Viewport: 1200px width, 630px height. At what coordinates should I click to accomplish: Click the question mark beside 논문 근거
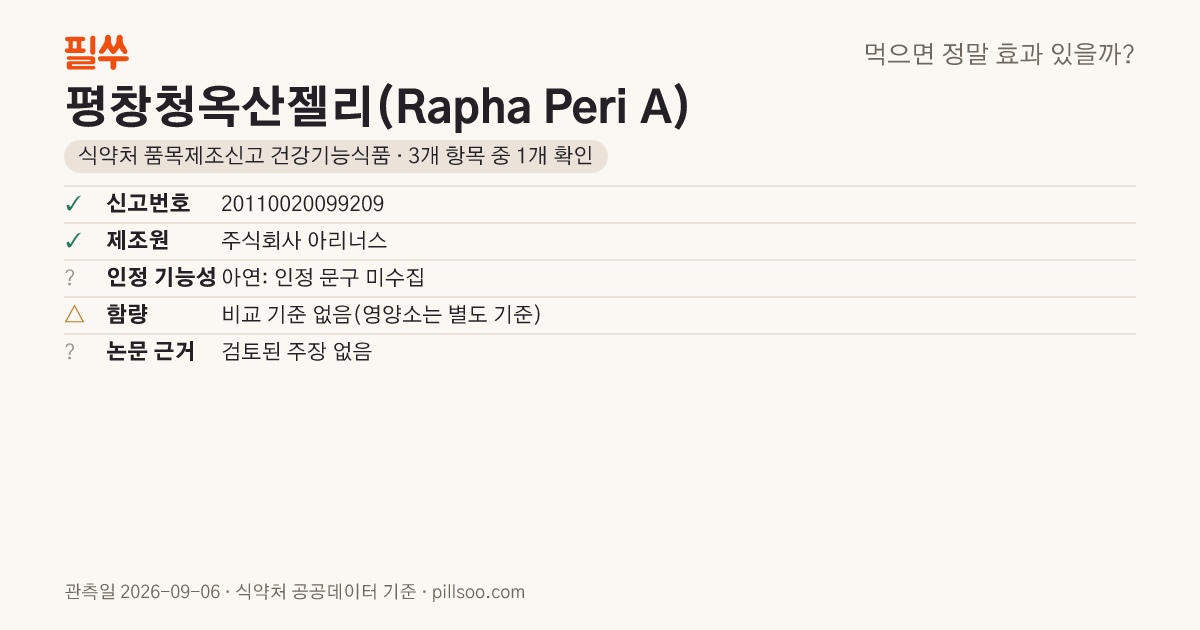pyautogui.click(x=70, y=352)
